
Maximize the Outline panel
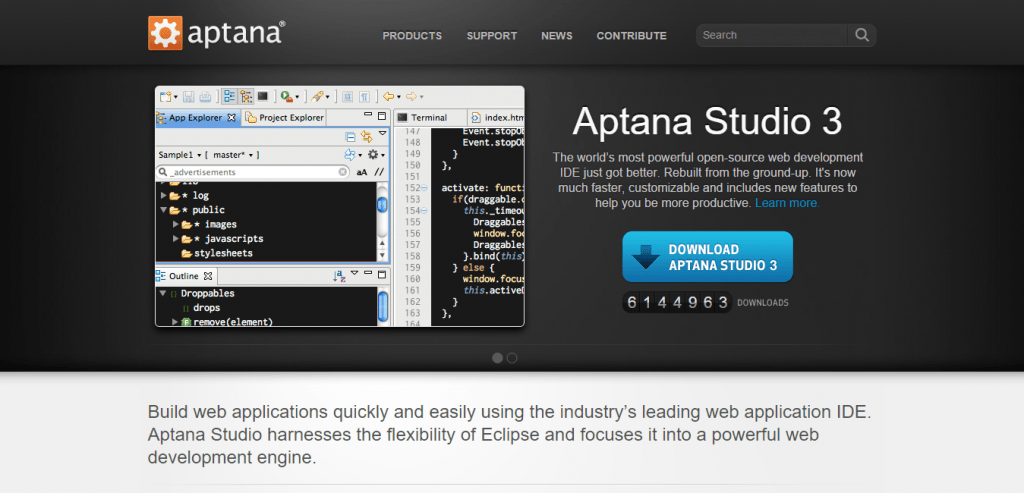point(382,274)
